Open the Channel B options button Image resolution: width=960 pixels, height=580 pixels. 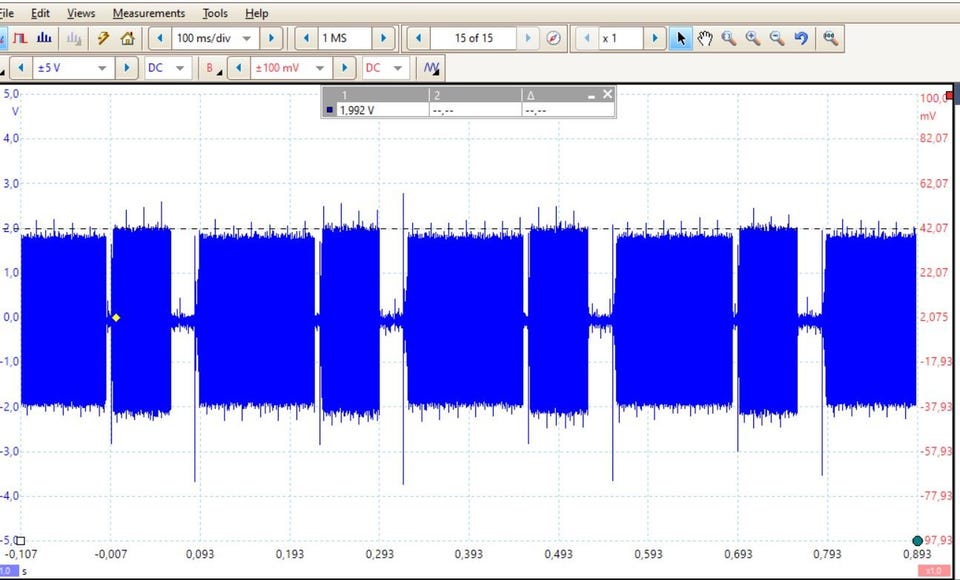coord(213,68)
